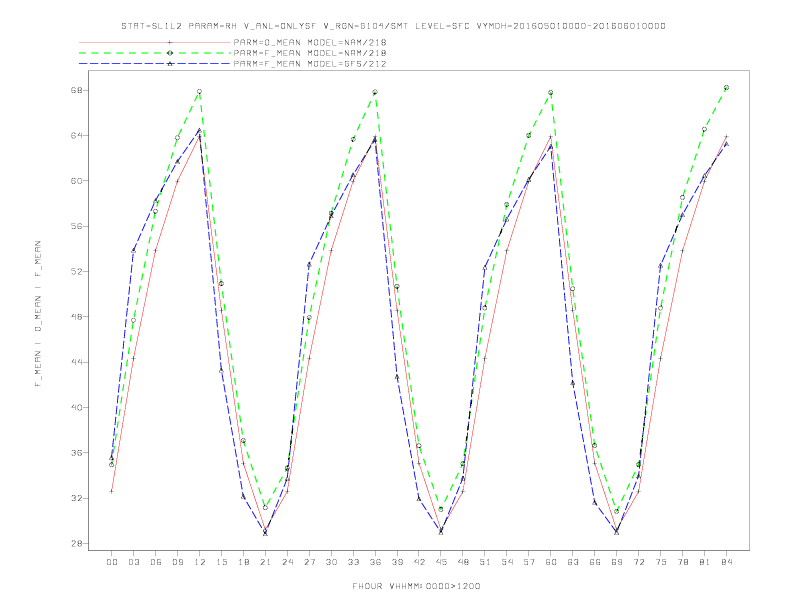Click the vertical y-axis title F_MEAN | O_MEAN | F_MEAN
The width and height of the screenshot is (792, 612).
point(38,314)
